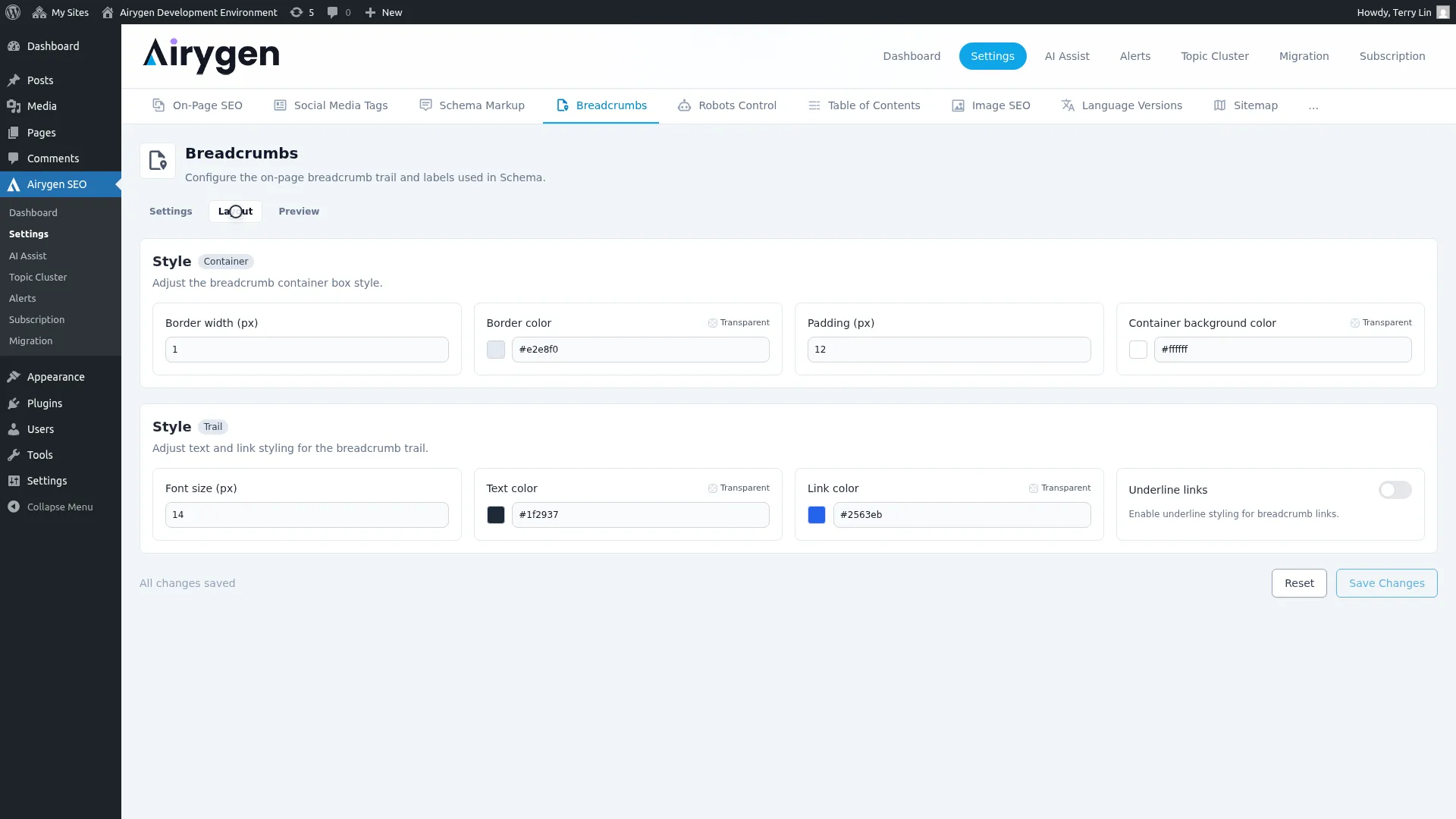Open the Topic Cluster top navigation item
The height and width of the screenshot is (819, 1456).
click(1214, 56)
